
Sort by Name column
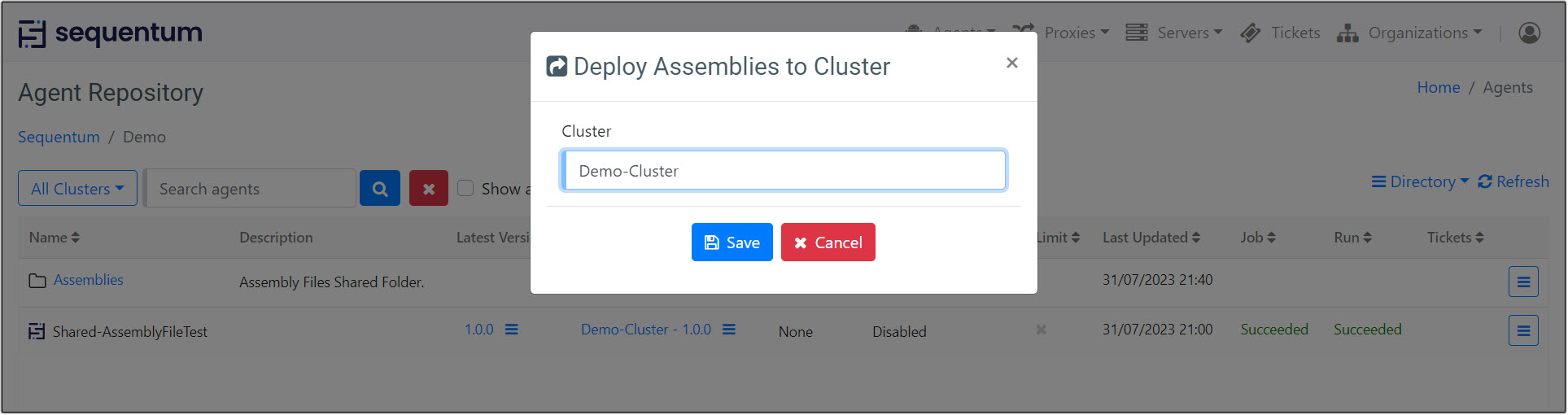(x=55, y=238)
